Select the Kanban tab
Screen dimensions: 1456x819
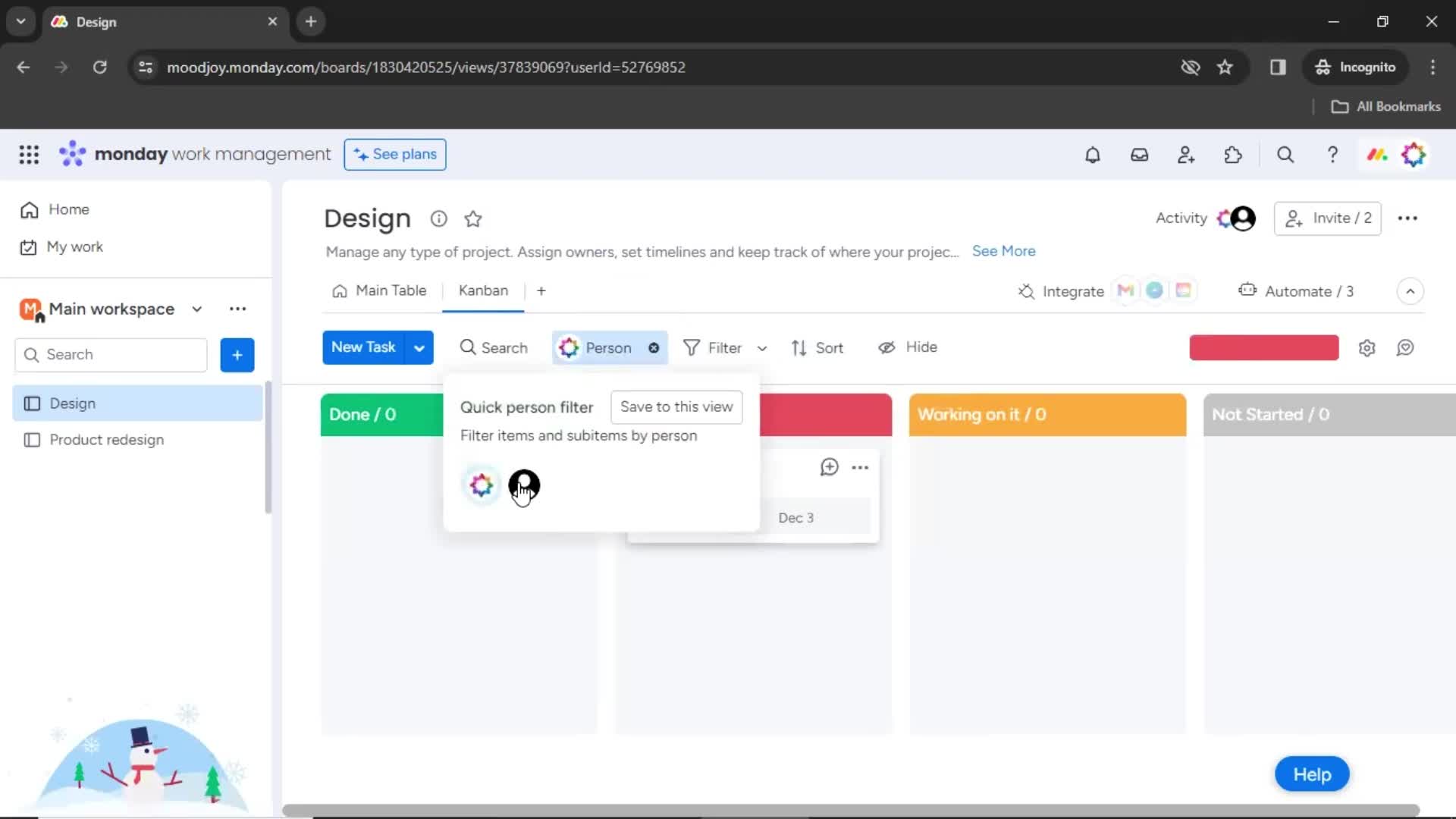tap(483, 290)
